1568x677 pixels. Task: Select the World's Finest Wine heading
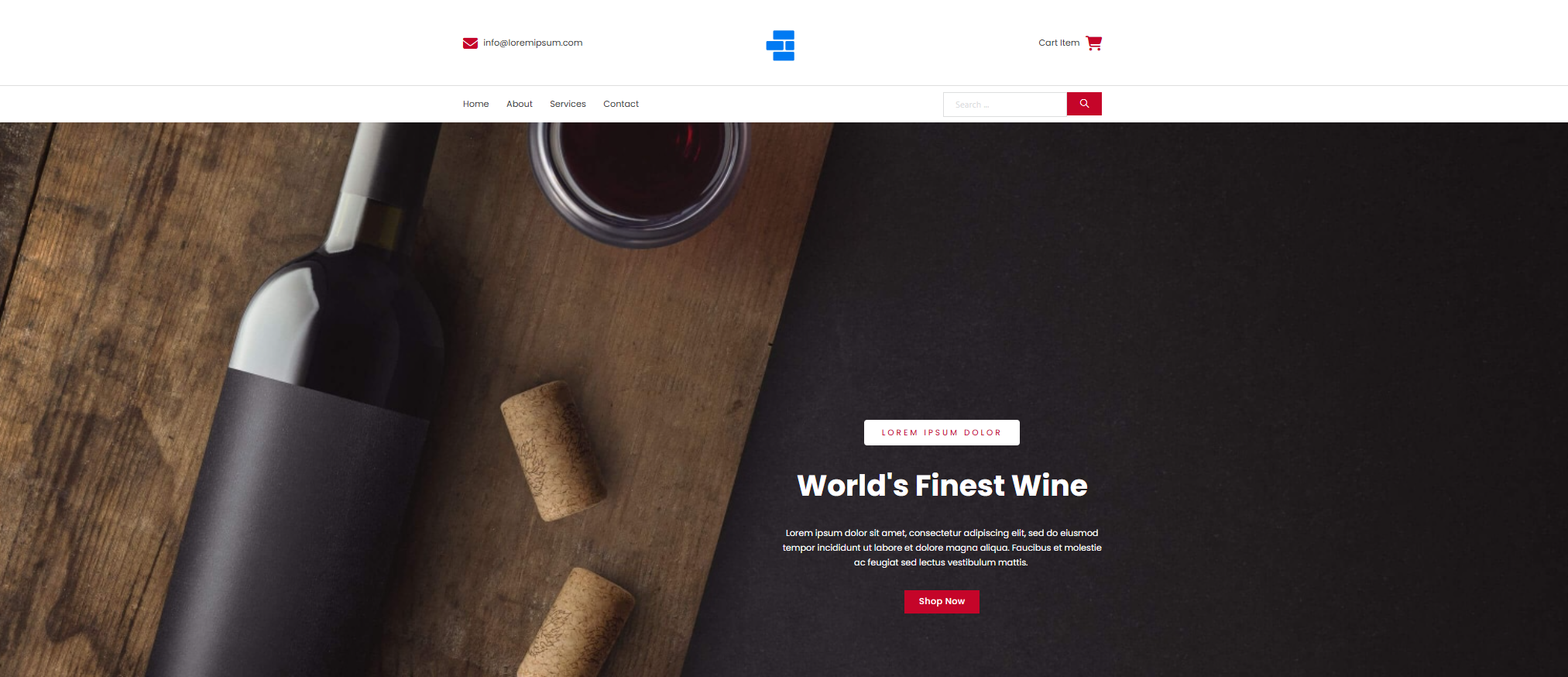click(x=942, y=486)
